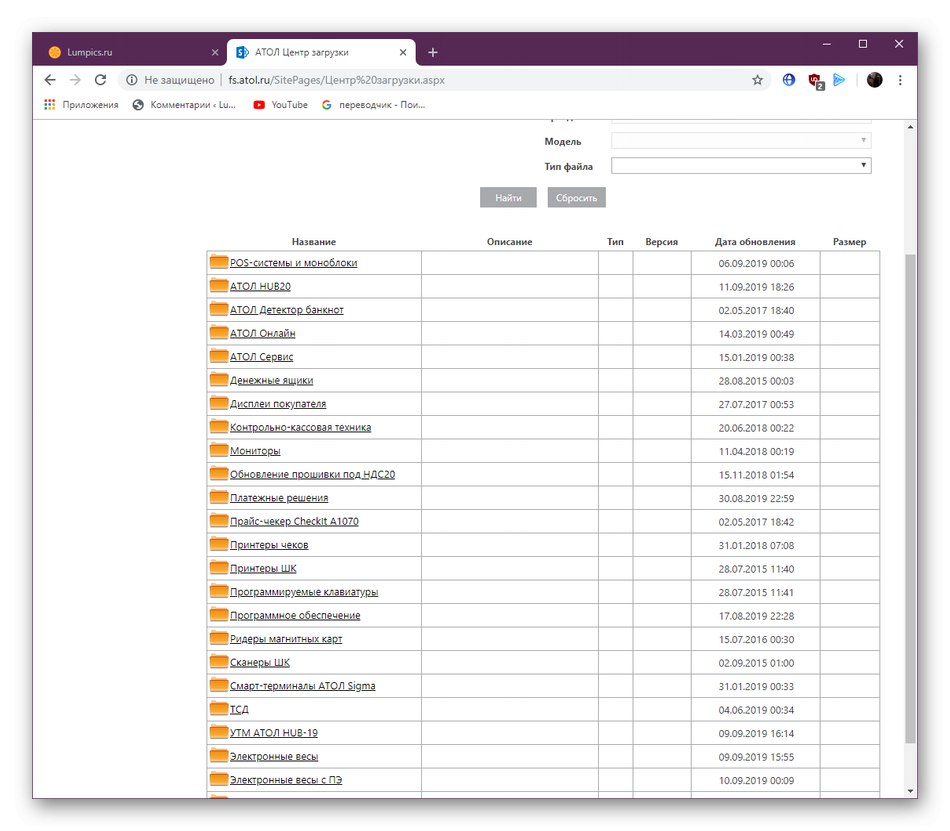Click the Название column header
950x831 pixels.
[313, 242]
